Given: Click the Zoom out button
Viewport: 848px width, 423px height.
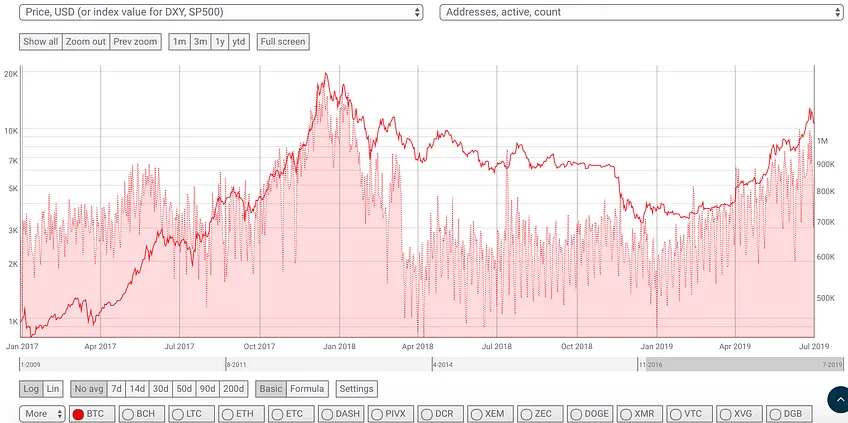Looking at the screenshot, I should pos(86,42).
